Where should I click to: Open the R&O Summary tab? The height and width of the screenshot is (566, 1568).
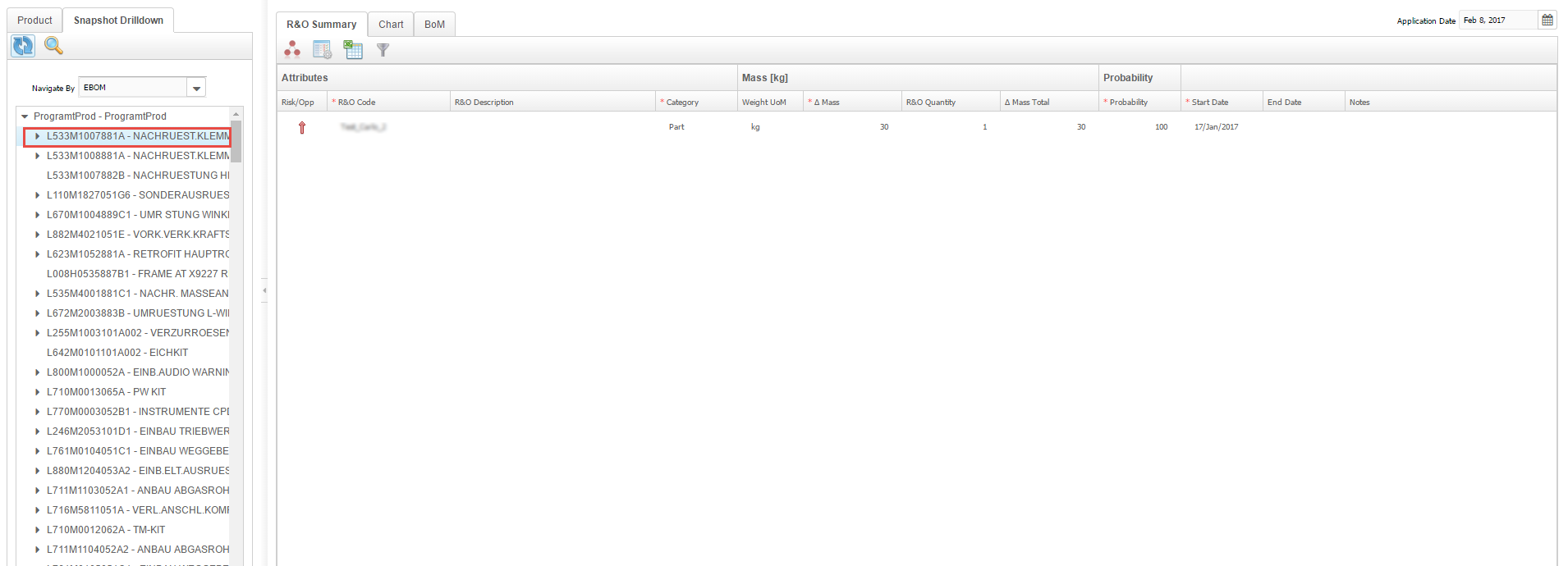point(321,25)
